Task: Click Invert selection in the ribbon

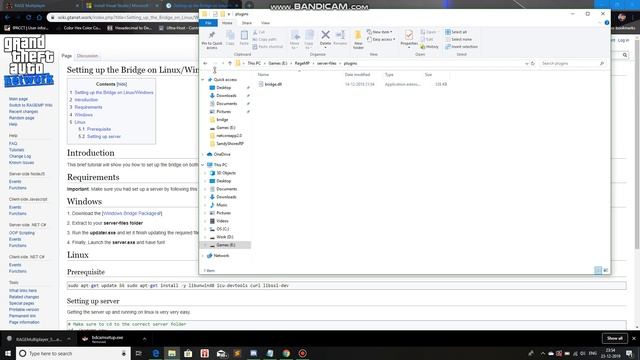Action: (x=462, y=47)
